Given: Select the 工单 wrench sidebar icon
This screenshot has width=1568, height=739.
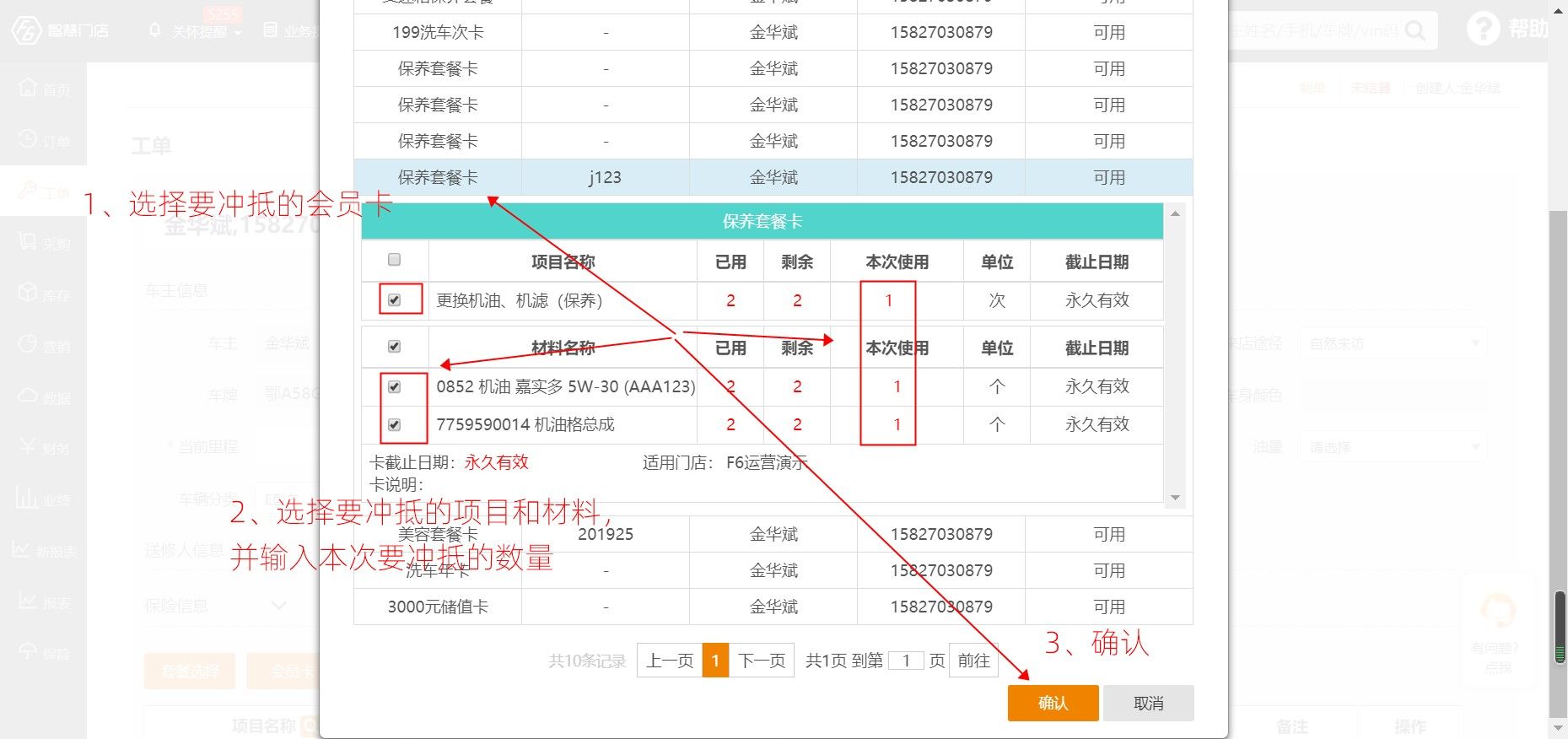Looking at the screenshot, I should pos(28,191).
